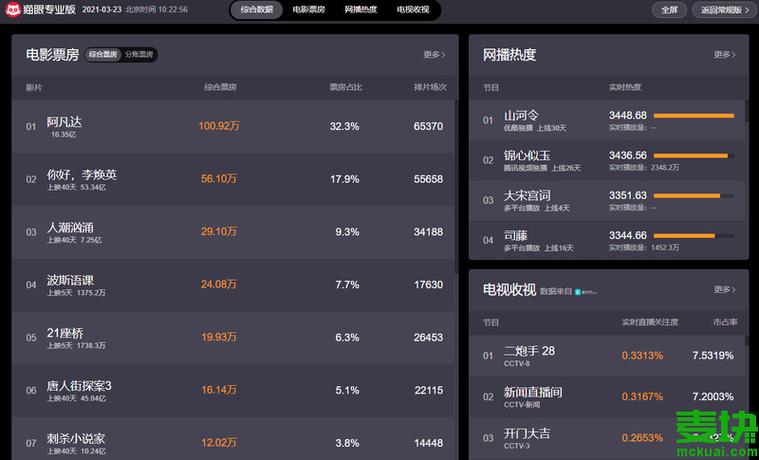Open 更多 in the 网播热度 panel
The width and height of the screenshot is (759, 460).
(725, 54)
